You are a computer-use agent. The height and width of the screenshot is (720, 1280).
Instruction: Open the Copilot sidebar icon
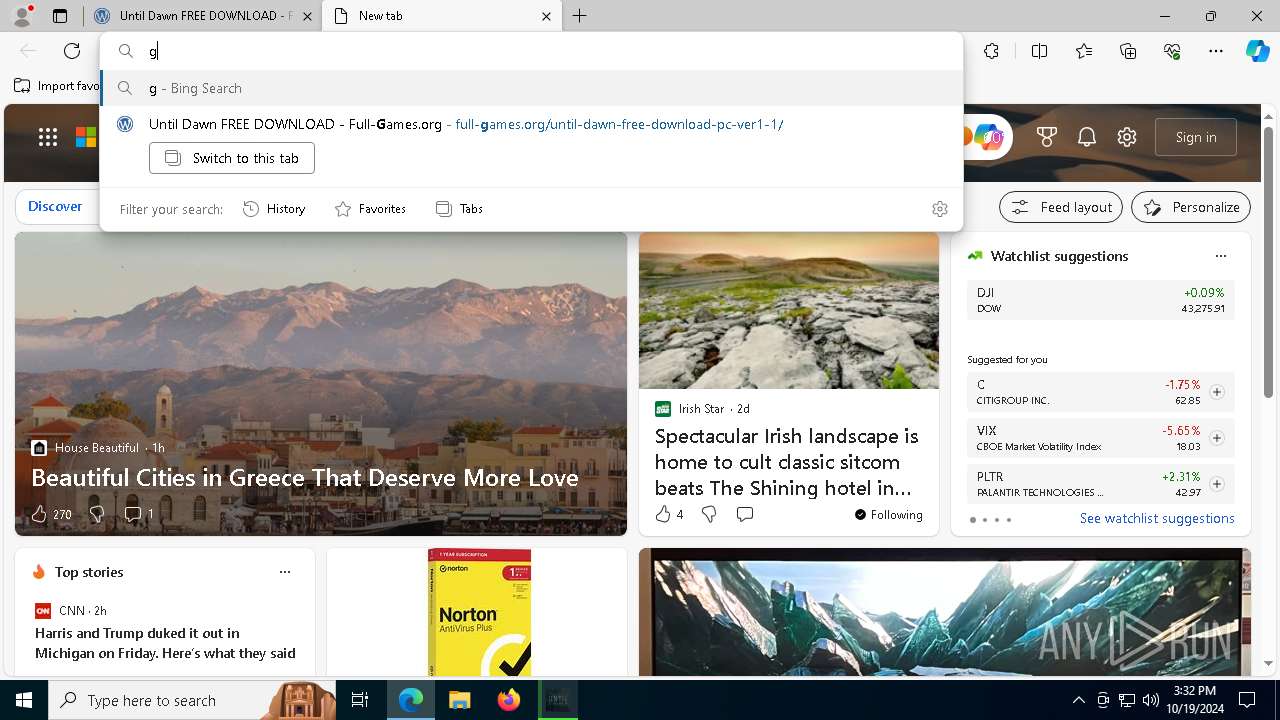[1257, 51]
